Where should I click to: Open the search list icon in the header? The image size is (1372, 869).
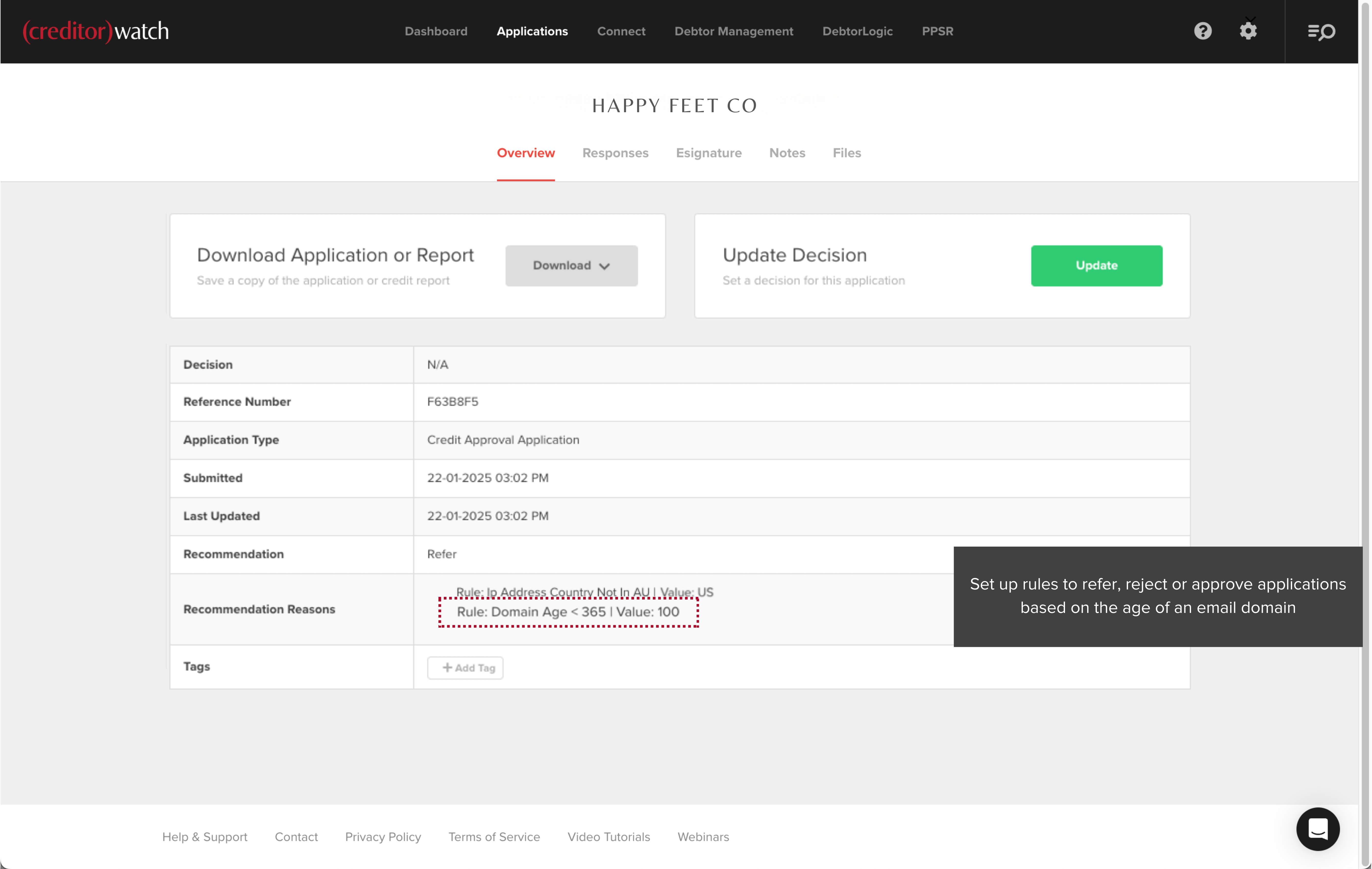(1321, 32)
